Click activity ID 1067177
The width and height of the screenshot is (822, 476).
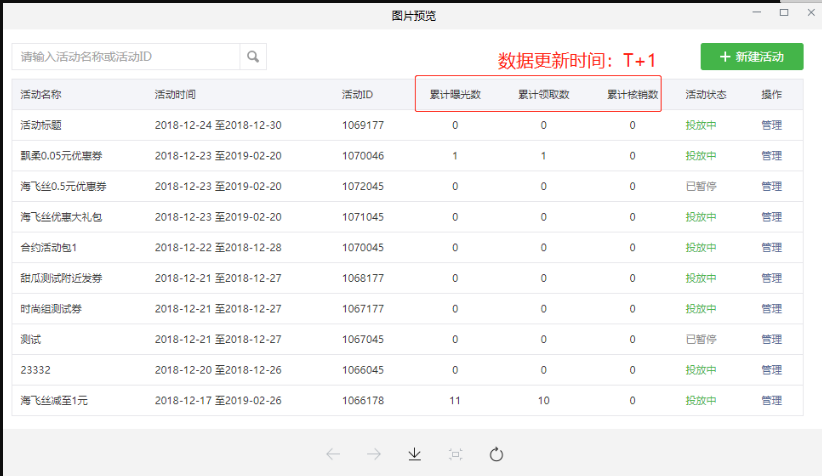click(363, 309)
